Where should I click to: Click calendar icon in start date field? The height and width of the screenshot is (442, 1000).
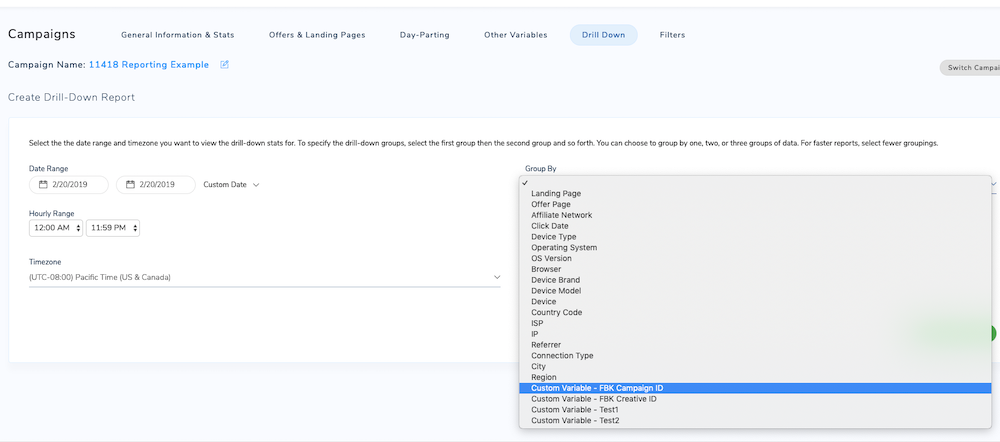[x=43, y=184]
